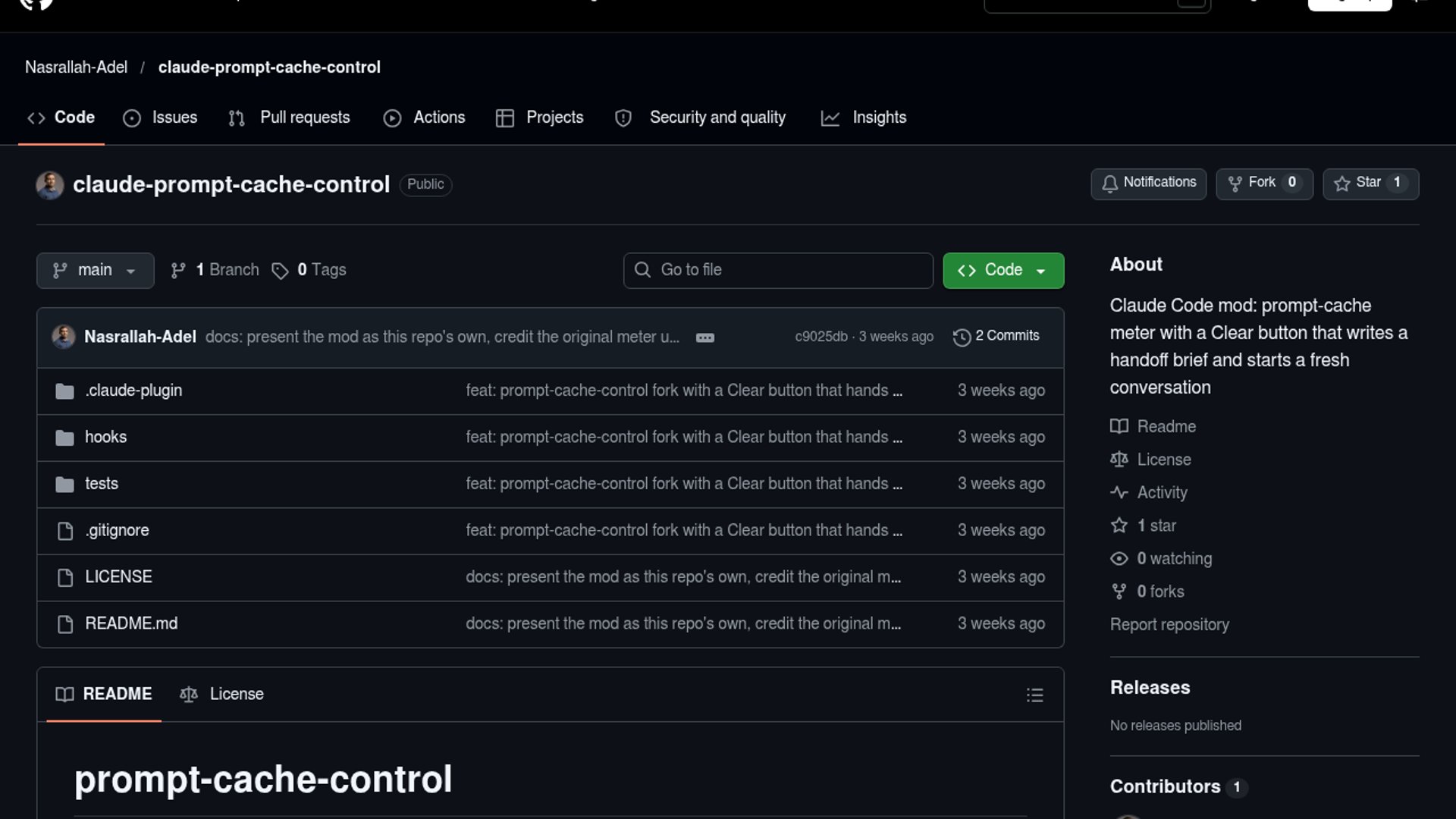This screenshot has width=1456, height=819.
Task: Star this repository
Action: tap(1370, 184)
